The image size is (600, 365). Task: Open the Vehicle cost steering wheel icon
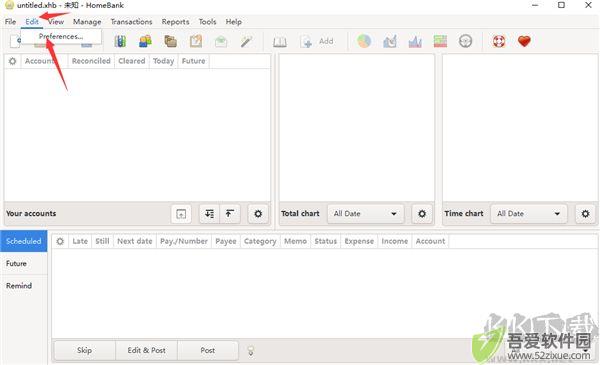tap(465, 41)
